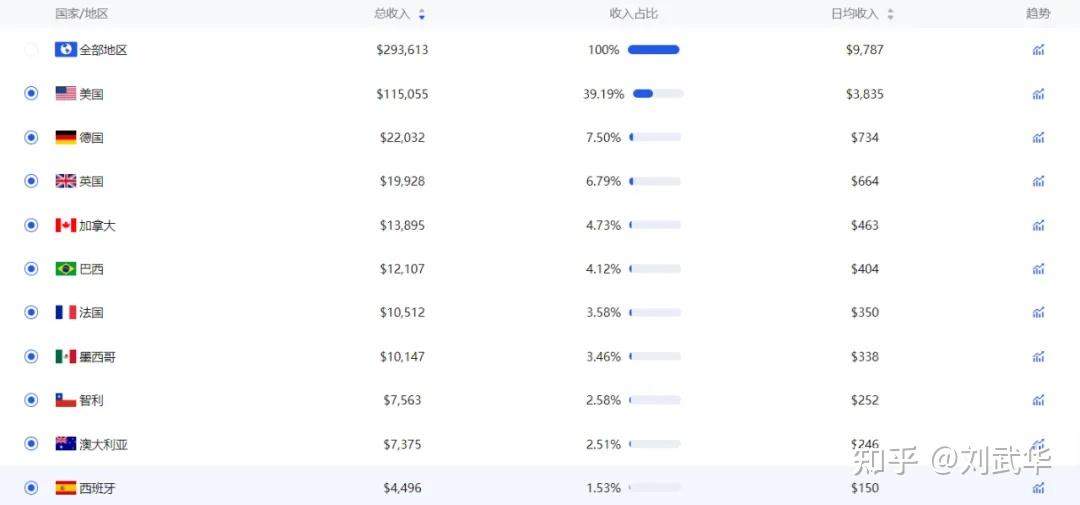Toggle the radio button for 英国

point(31,181)
